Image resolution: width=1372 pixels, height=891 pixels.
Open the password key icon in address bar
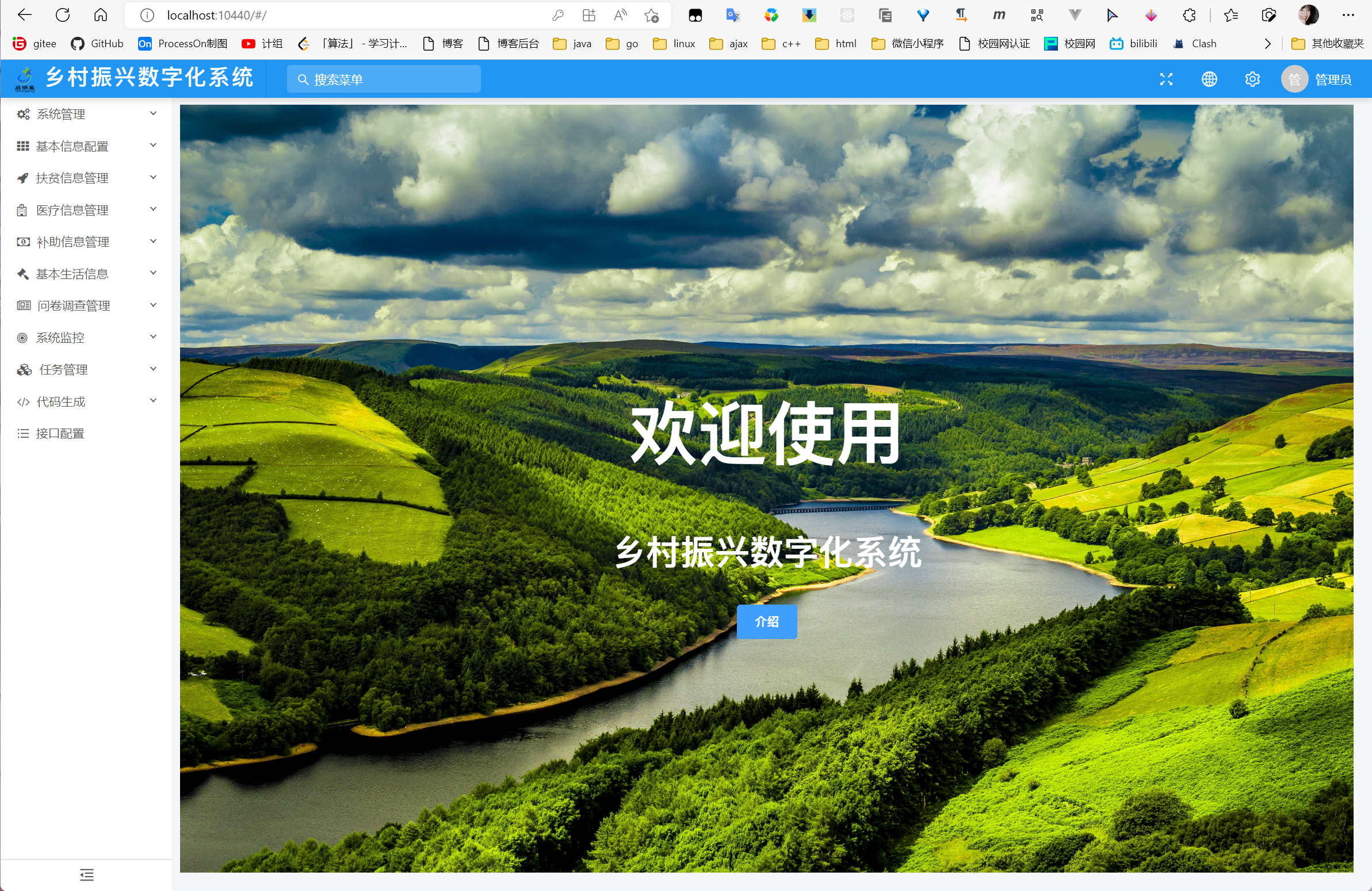pyautogui.click(x=557, y=16)
